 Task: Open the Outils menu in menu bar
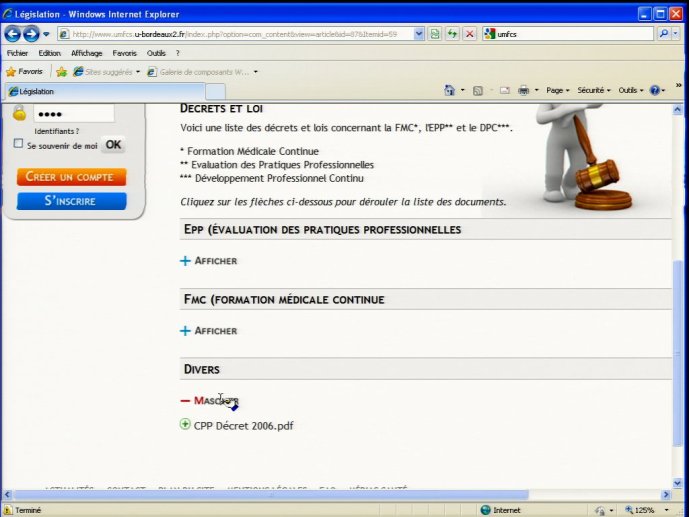click(x=156, y=53)
